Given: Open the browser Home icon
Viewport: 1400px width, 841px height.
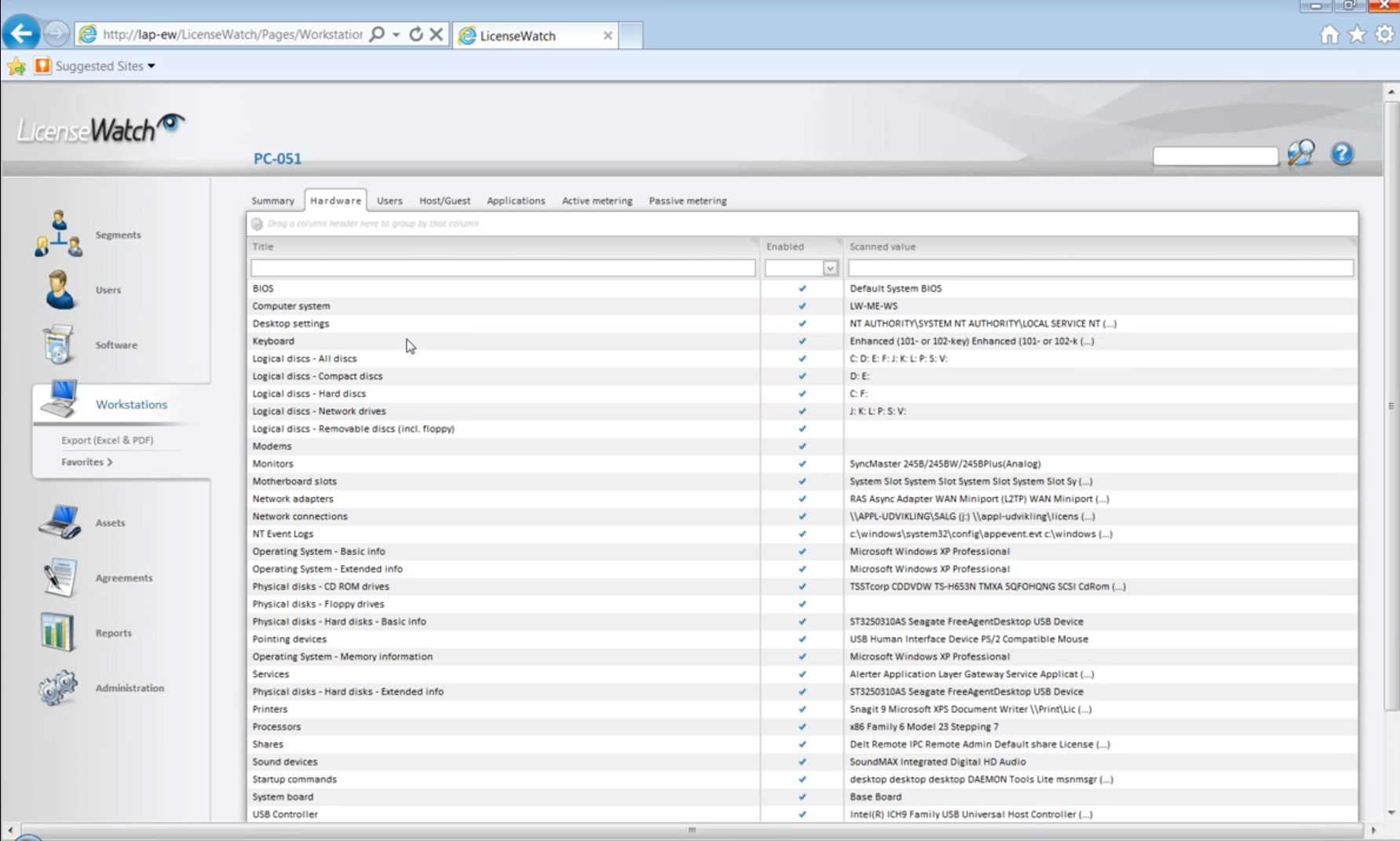Looking at the screenshot, I should (1329, 35).
